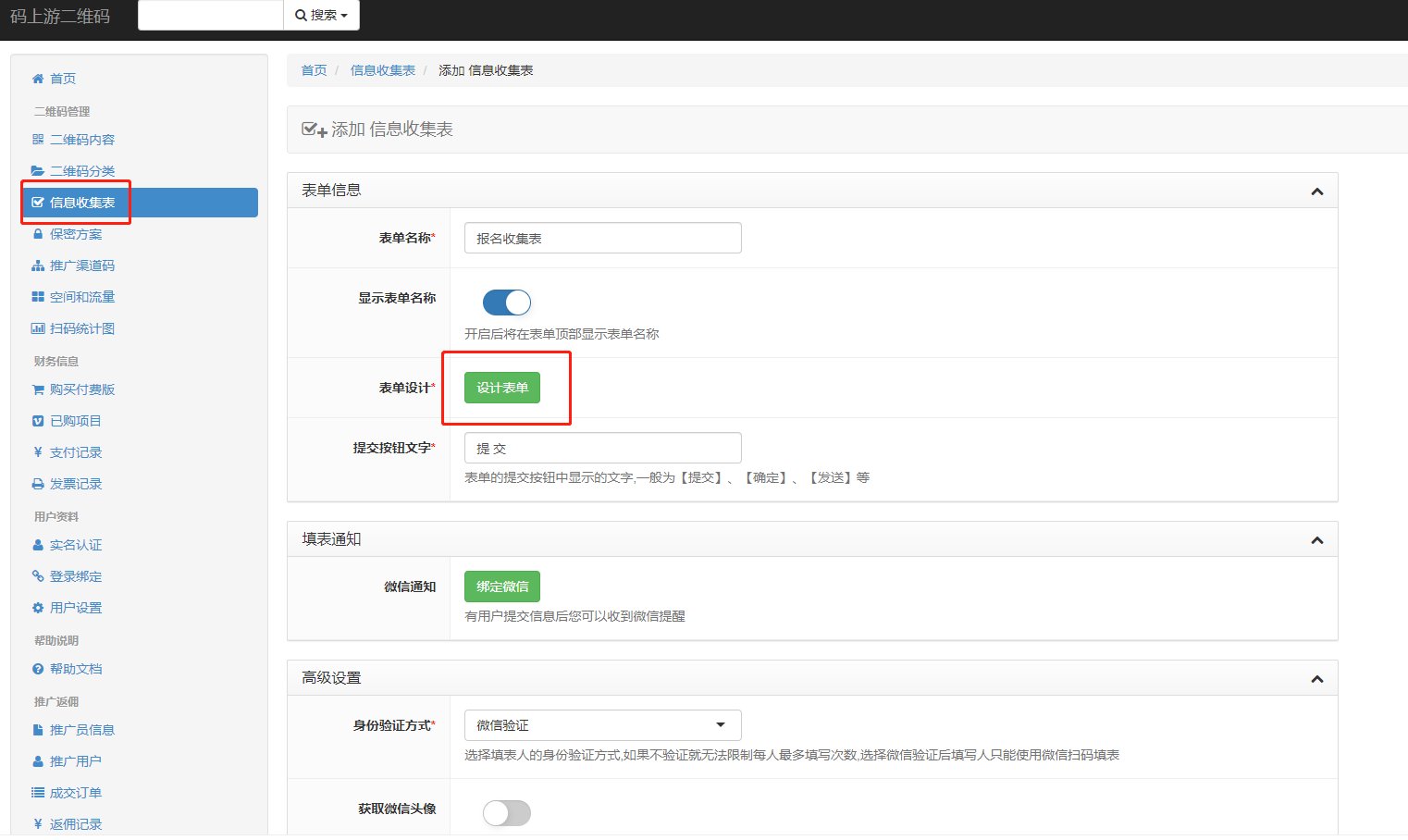Screen dimensions: 1408x840
Task: Collapse the 表单信息 panel with its chevron
Action: pos(1317,191)
